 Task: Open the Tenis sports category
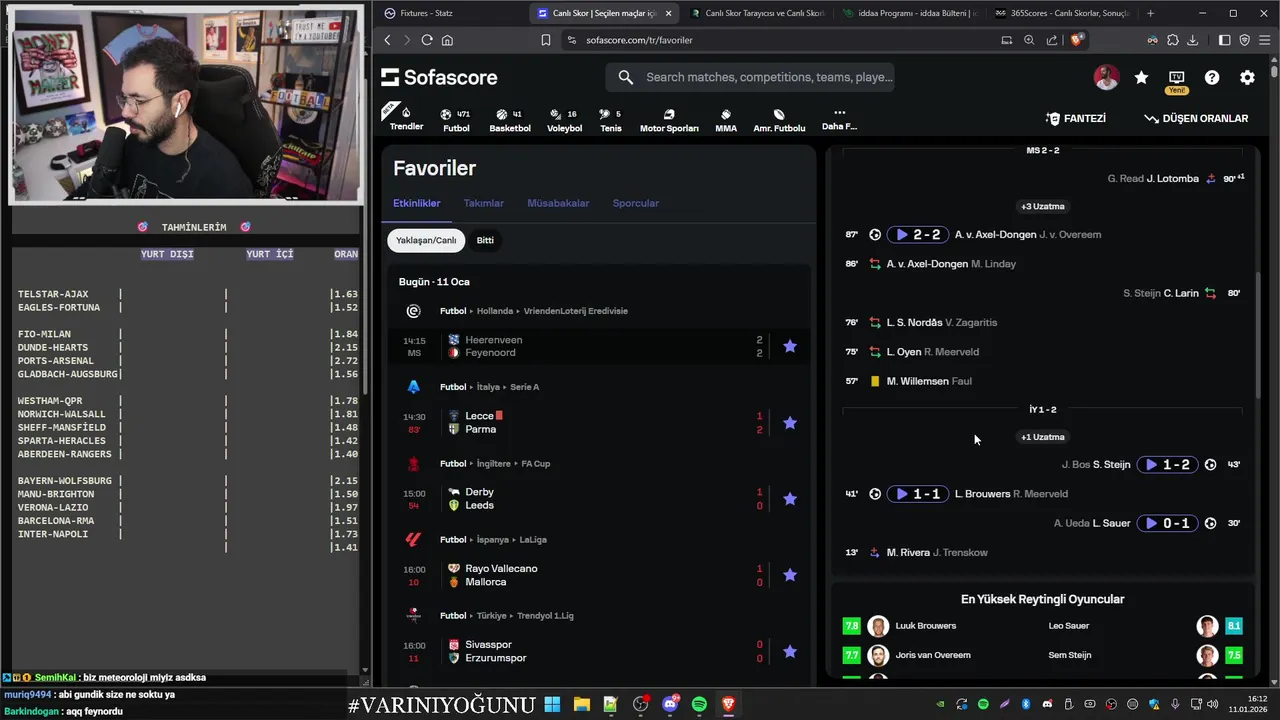[610, 120]
